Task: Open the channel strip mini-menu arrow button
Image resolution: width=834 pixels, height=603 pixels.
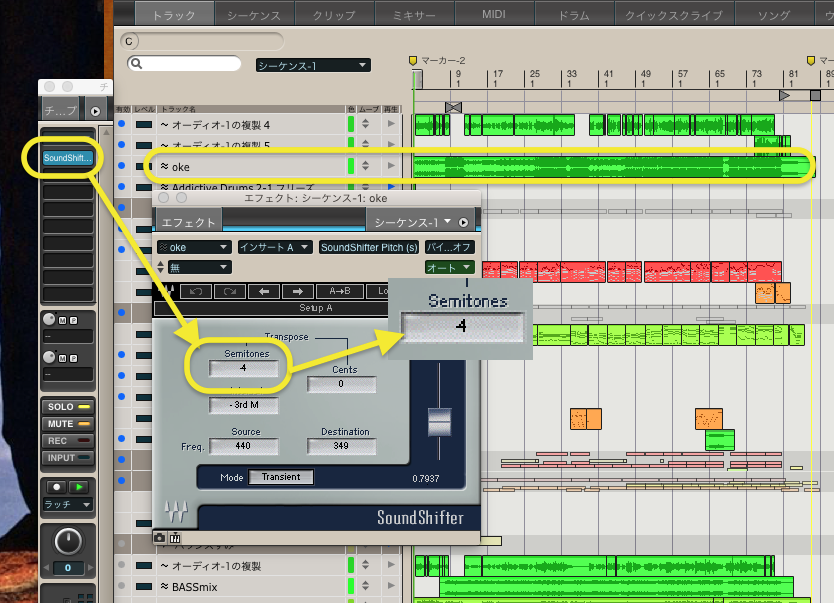Action: (x=95, y=111)
